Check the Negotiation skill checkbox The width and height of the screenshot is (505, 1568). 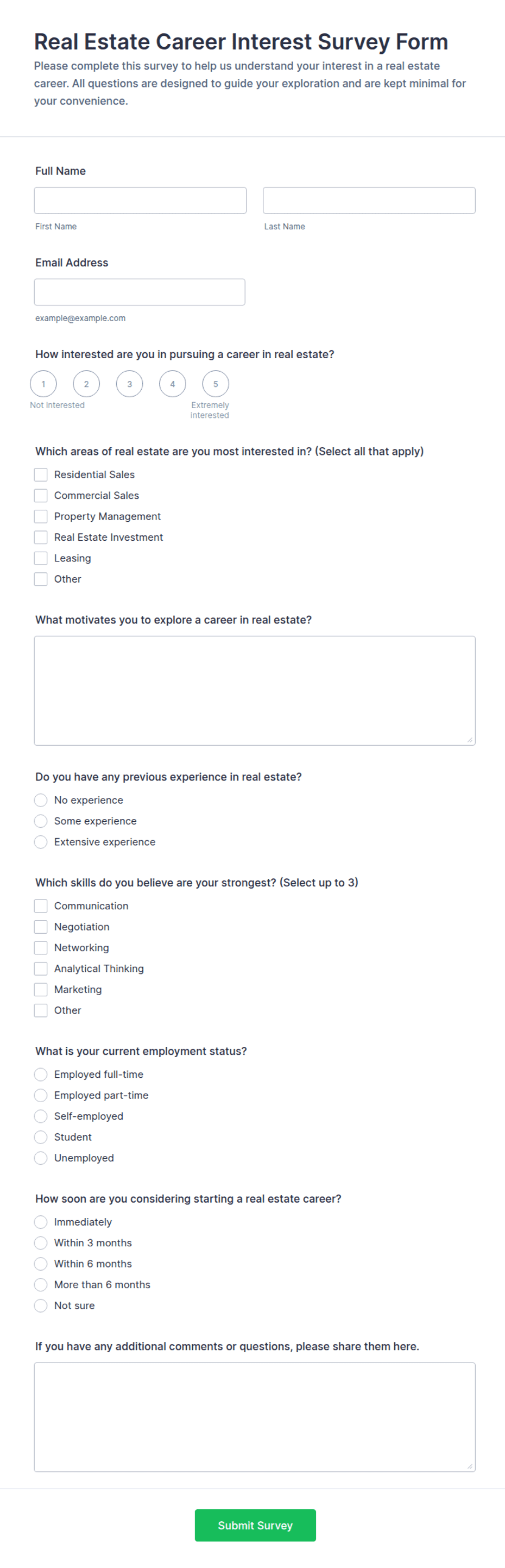[41, 927]
